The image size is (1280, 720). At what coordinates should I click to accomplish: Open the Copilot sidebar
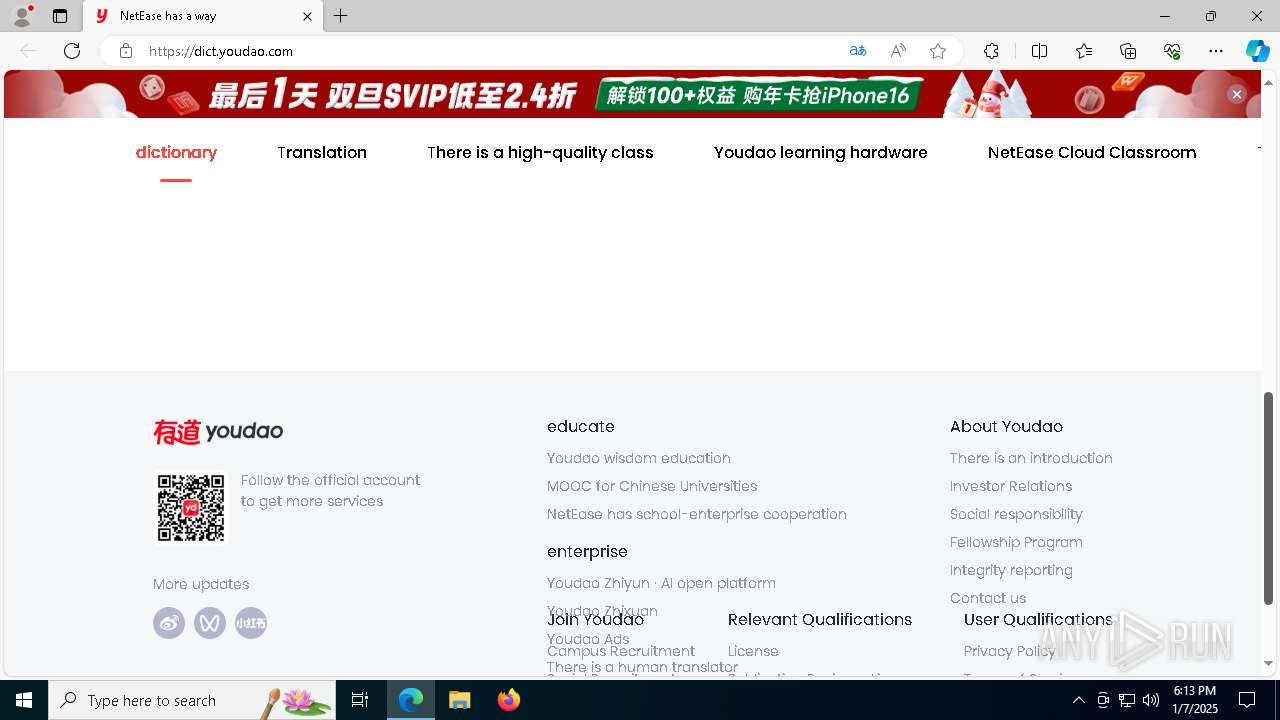(x=1257, y=51)
